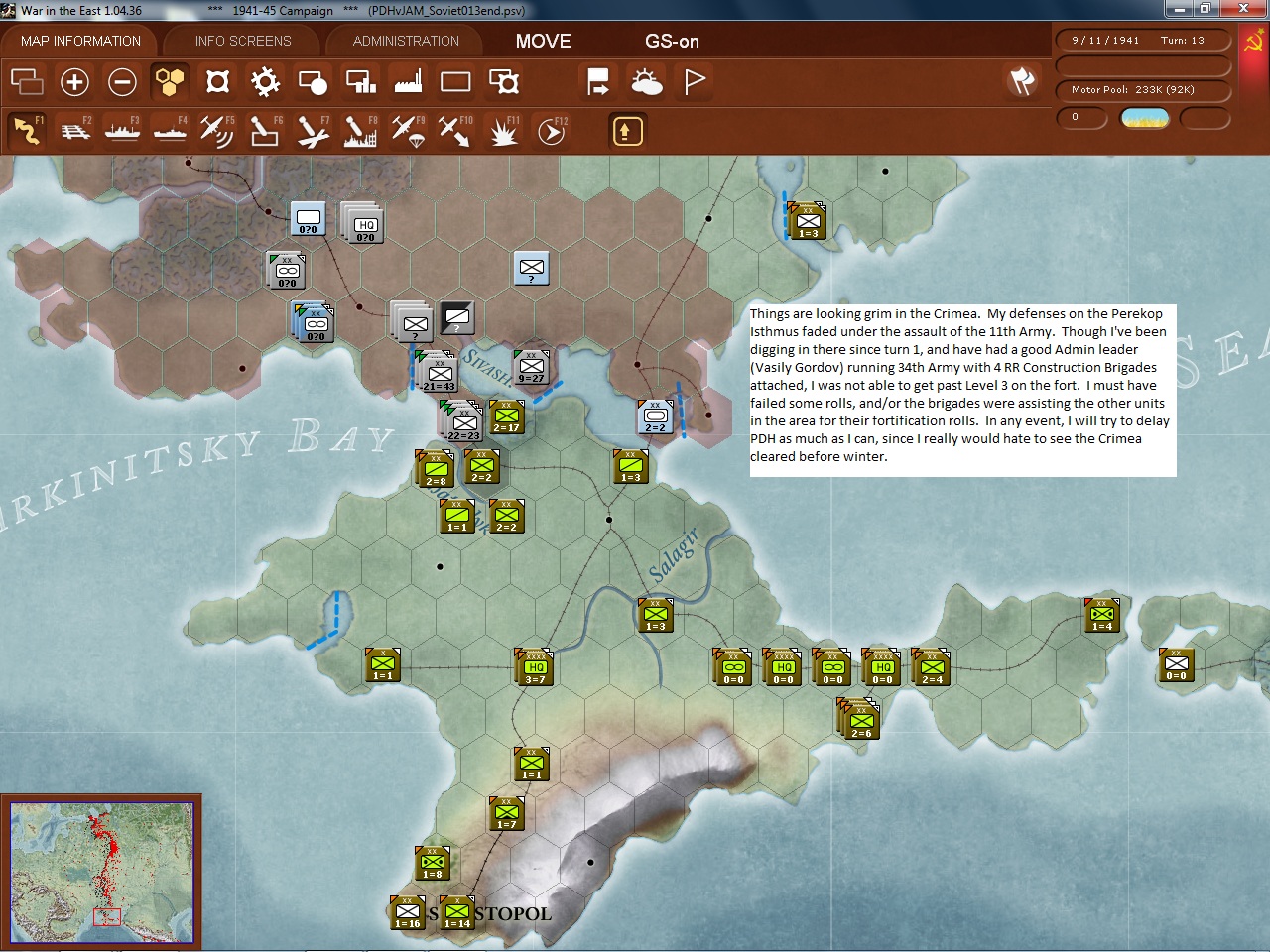Click the Turn: 13 indicator

[x=1183, y=41]
